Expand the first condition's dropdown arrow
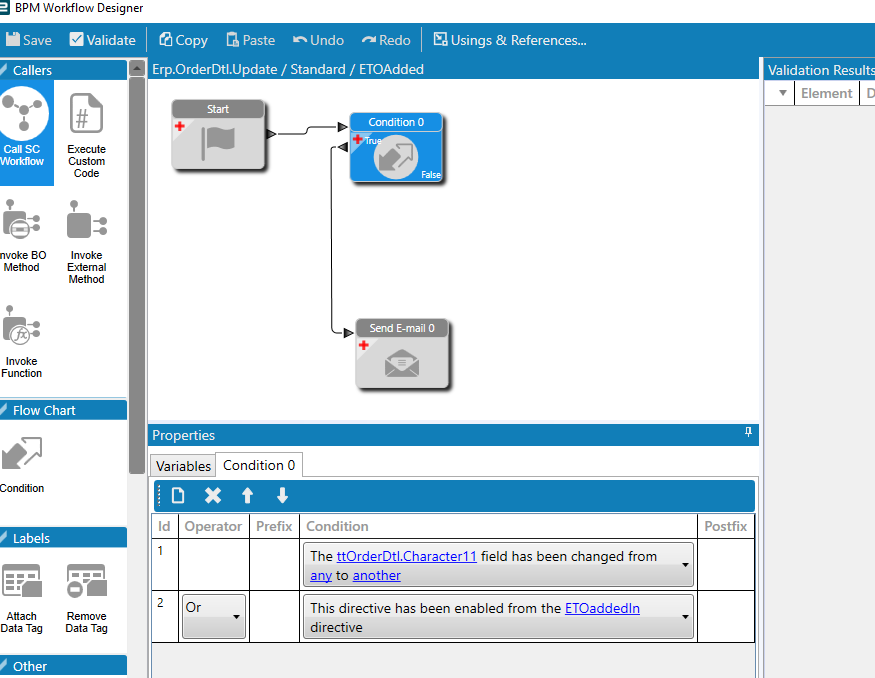The image size is (875, 678). pos(685,565)
